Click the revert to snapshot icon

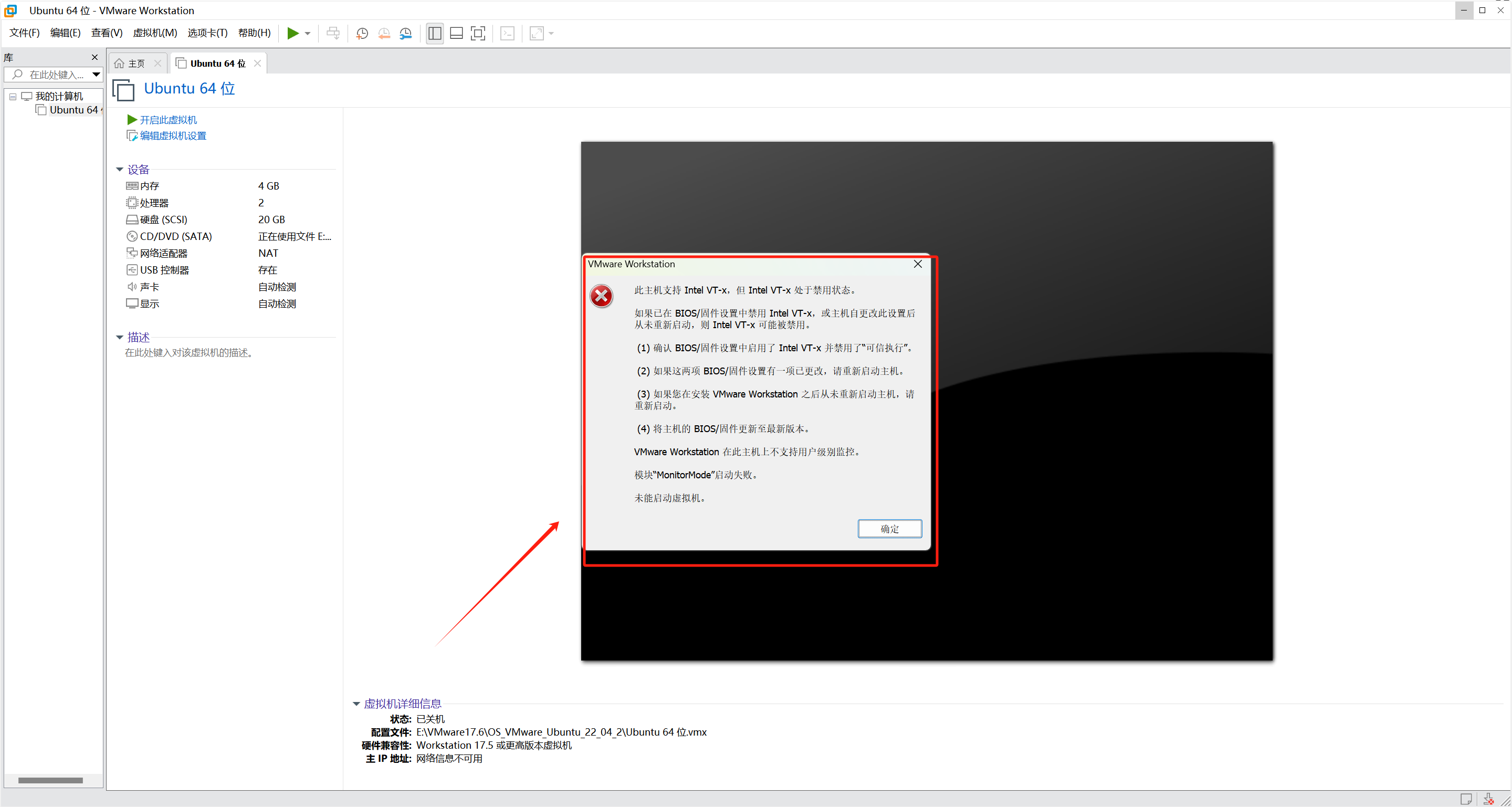[x=384, y=34]
